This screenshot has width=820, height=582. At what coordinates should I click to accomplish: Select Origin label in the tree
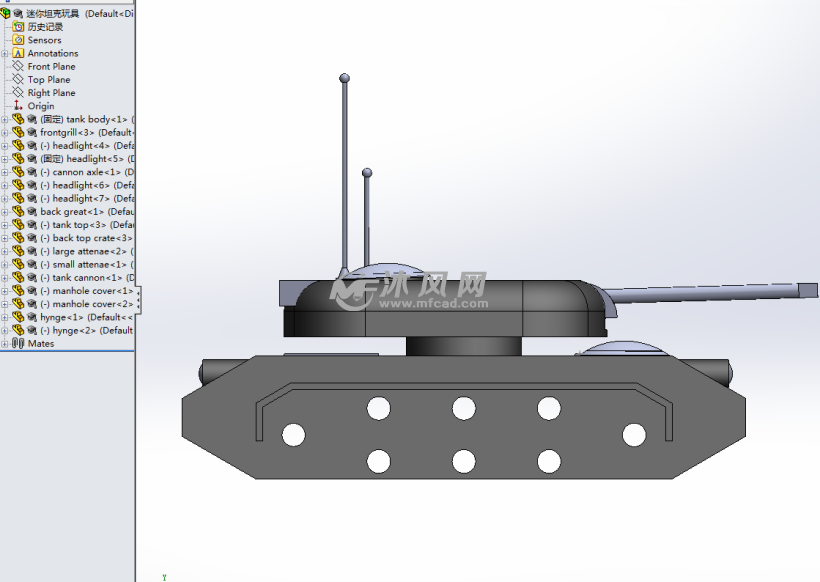[41, 106]
